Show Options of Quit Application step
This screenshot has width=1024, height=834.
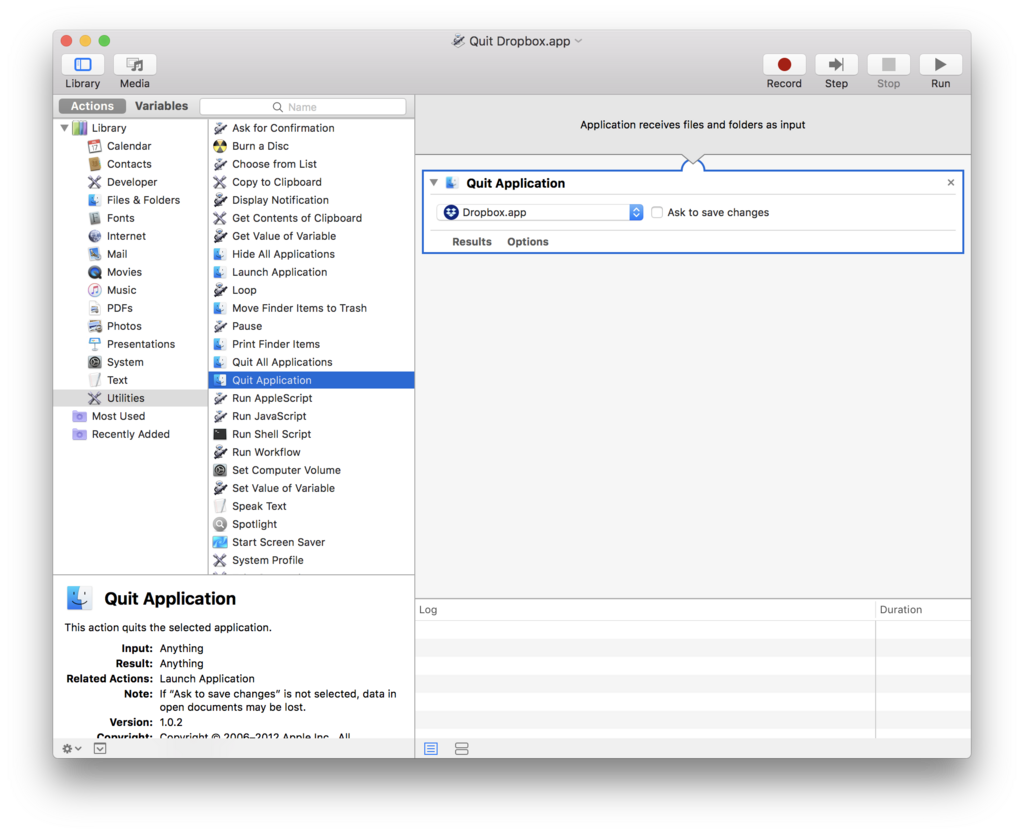pos(528,242)
